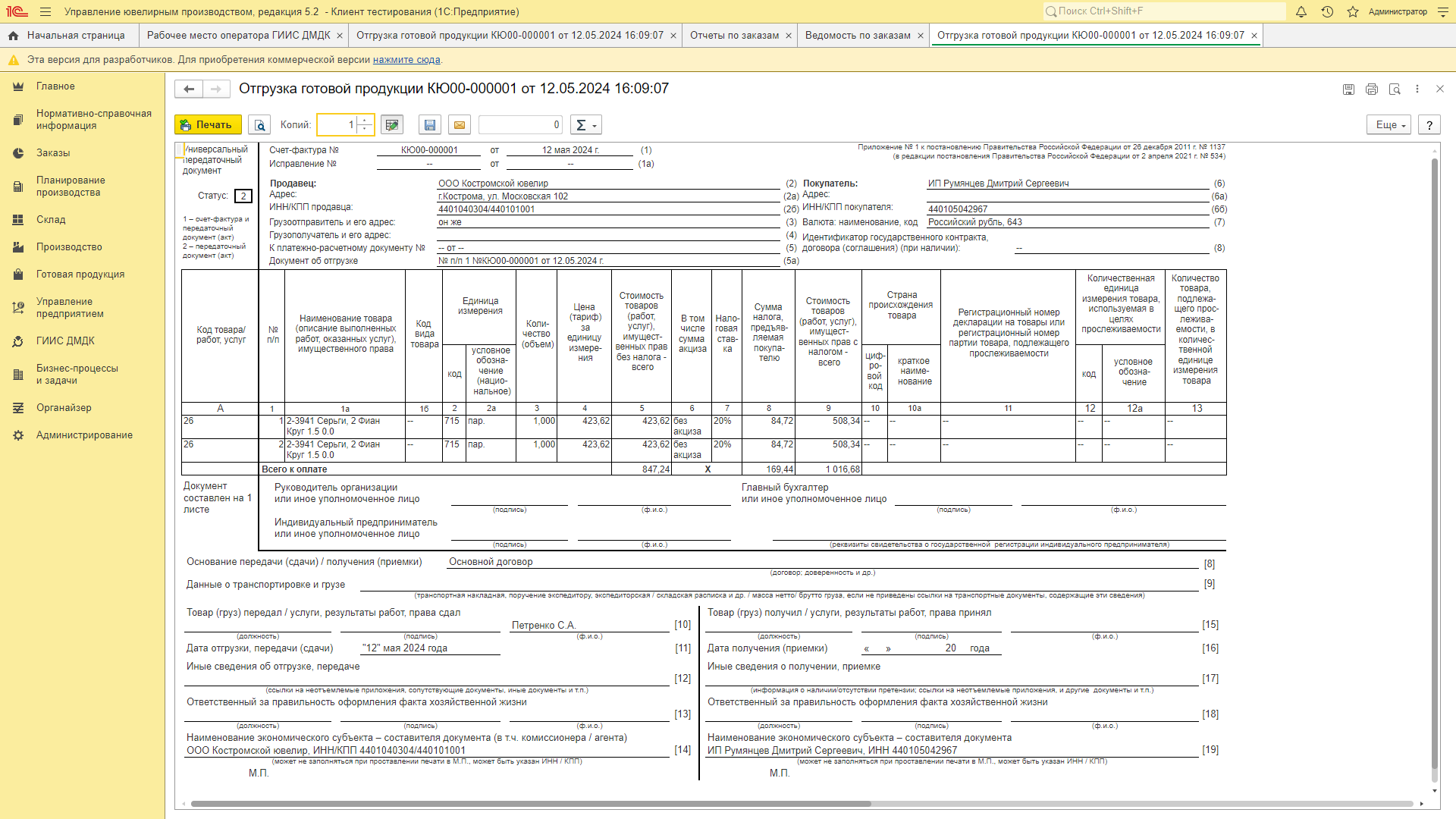Click the Администрирование gear icon

[18, 435]
